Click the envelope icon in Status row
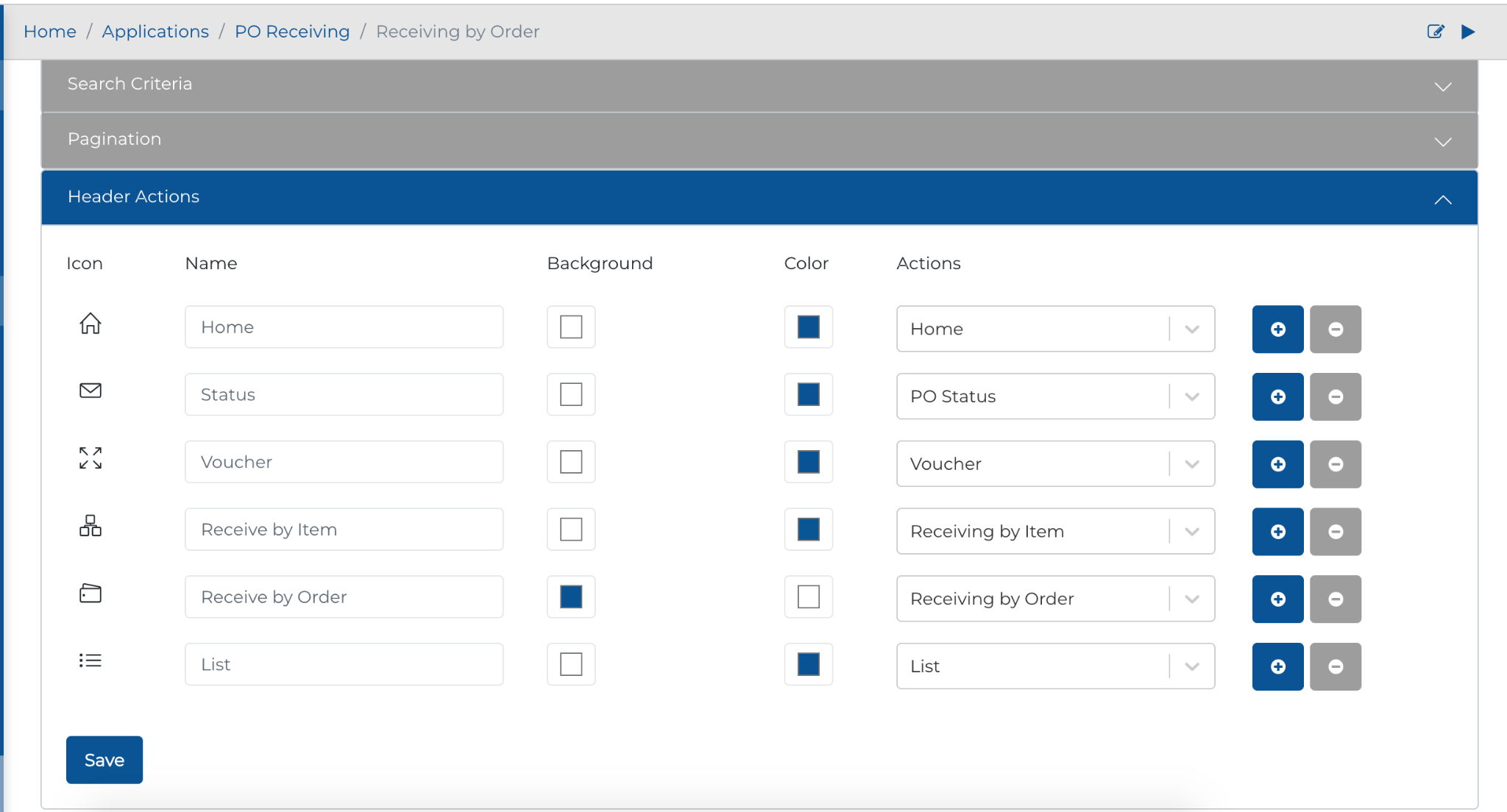This screenshot has width=1507, height=812. click(x=91, y=391)
